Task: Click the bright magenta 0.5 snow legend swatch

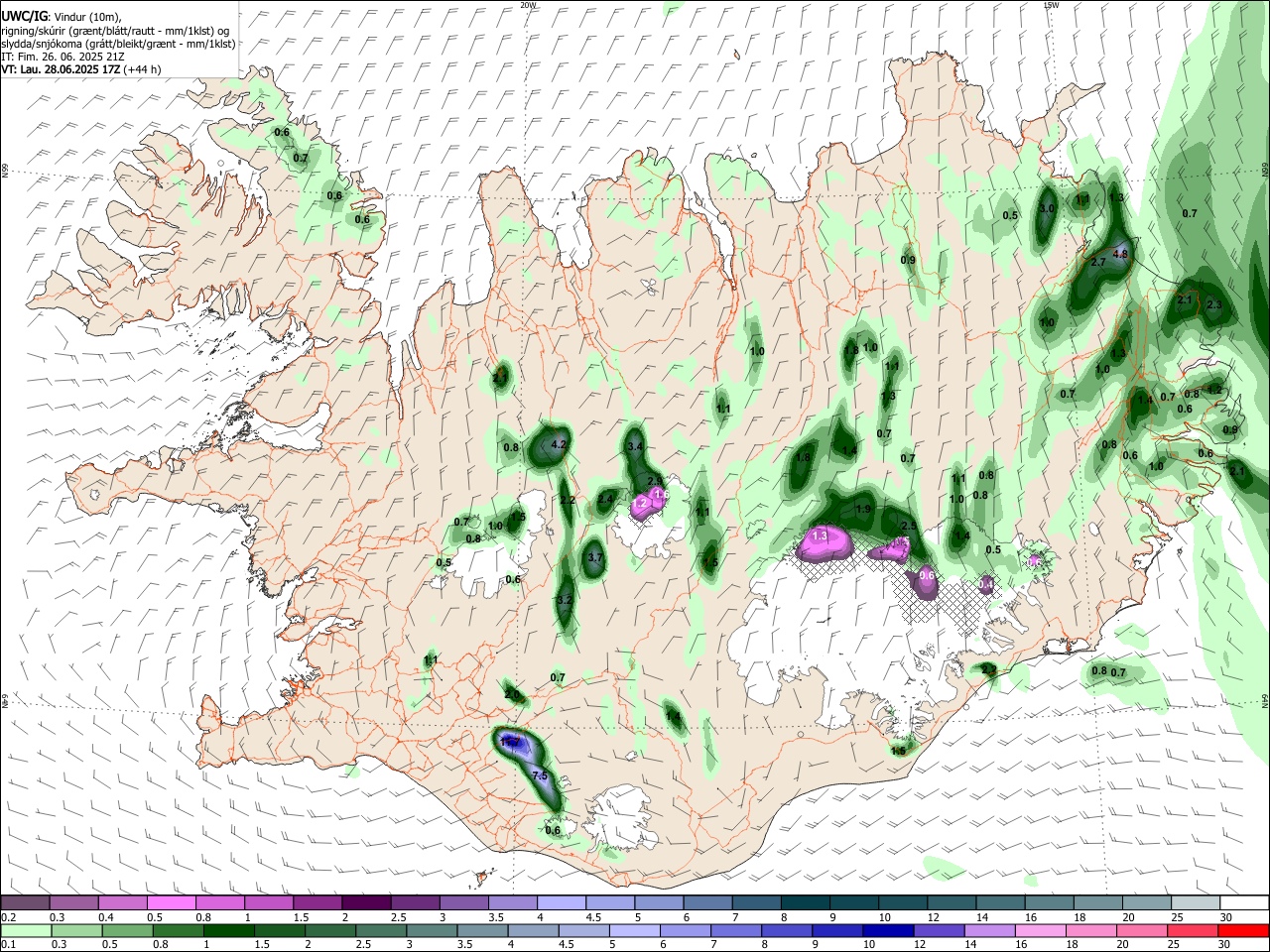Action: (x=172, y=903)
